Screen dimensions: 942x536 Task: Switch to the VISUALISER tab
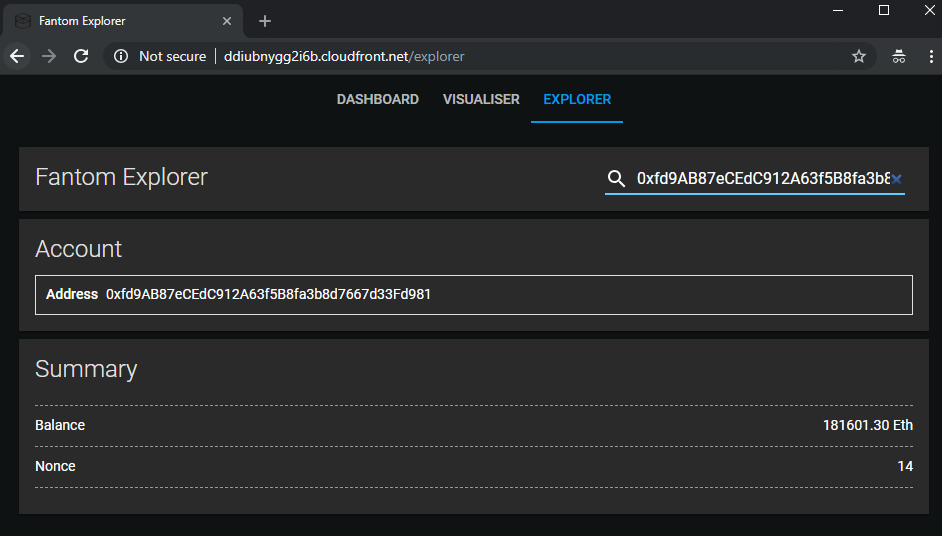click(x=481, y=99)
